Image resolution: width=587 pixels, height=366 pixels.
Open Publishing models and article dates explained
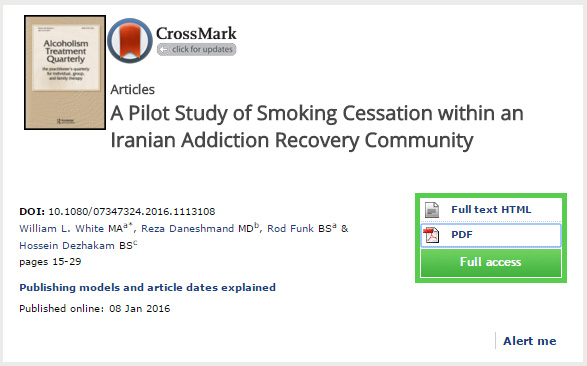(147, 287)
